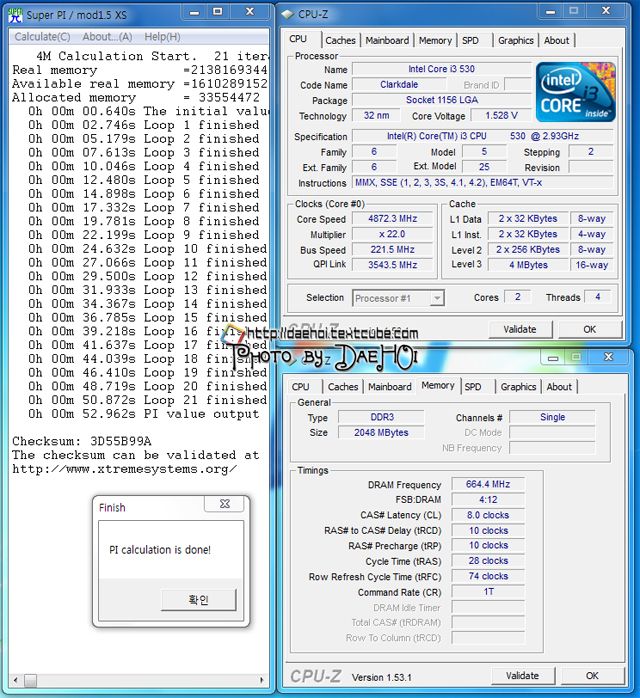This screenshot has width=640, height=698.
Task: Click the xtremesystems.org URL text in Super PI
Action: coord(125,469)
